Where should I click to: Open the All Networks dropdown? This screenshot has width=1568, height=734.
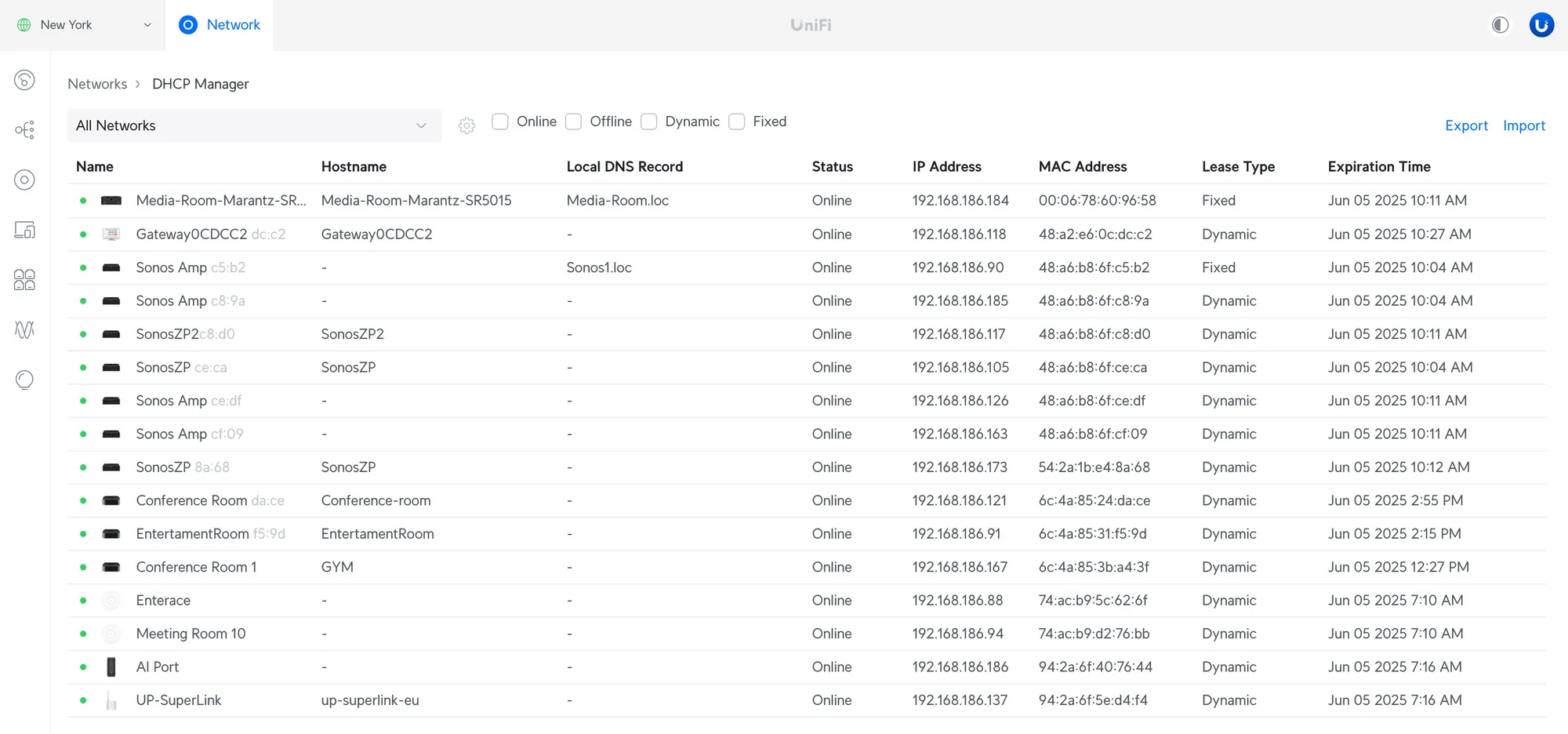coord(254,125)
